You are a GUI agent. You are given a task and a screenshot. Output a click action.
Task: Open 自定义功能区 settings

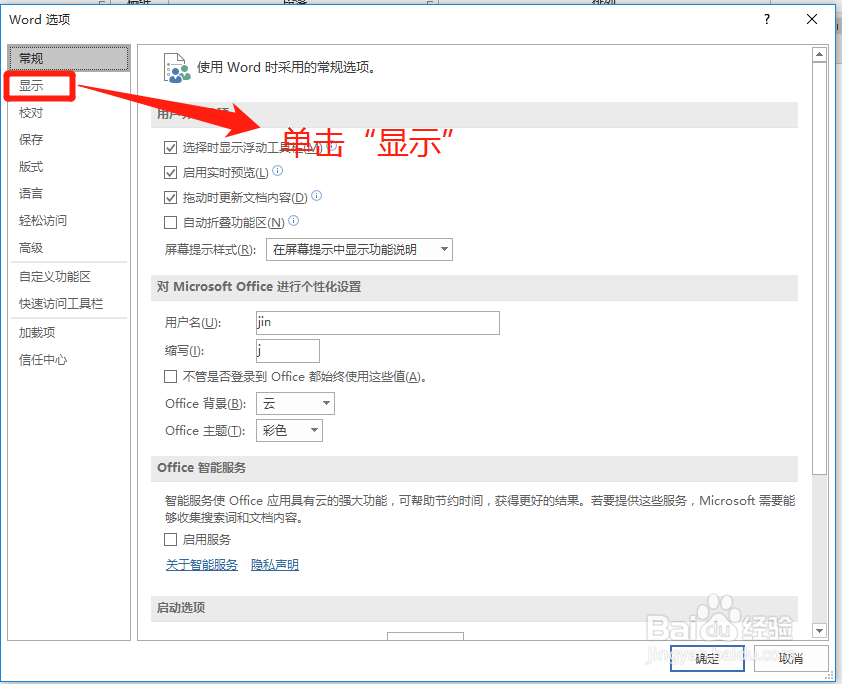[x=69, y=276]
